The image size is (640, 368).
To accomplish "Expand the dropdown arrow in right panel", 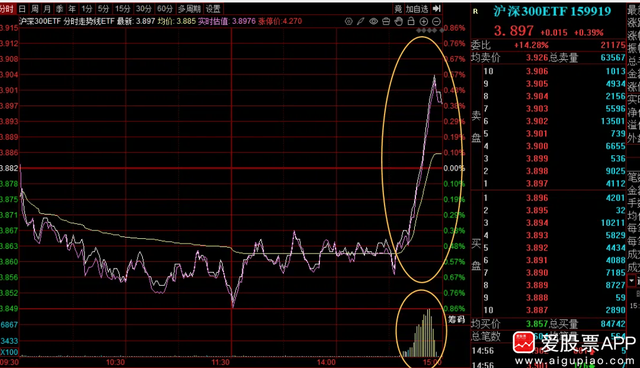I will coord(632,281).
